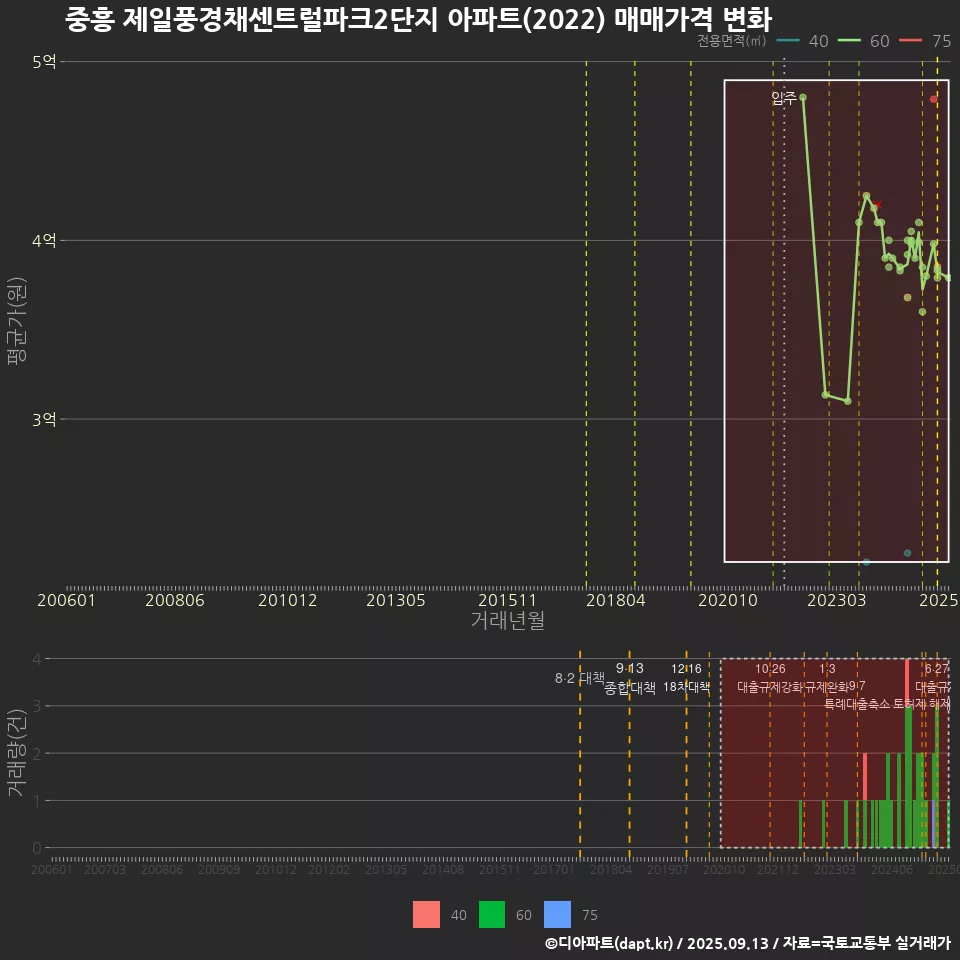This screenshot has width=960, height=960.
Task: Click the '특례대출축소' annotation
Action: [x=857, y=704]
